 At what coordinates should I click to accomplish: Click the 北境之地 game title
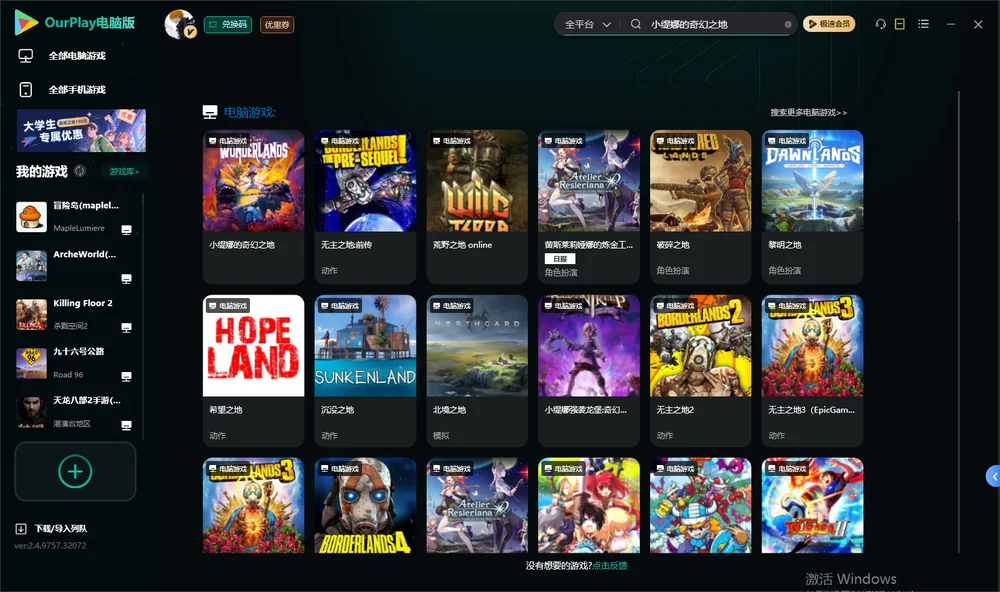[x=449, y=410]
